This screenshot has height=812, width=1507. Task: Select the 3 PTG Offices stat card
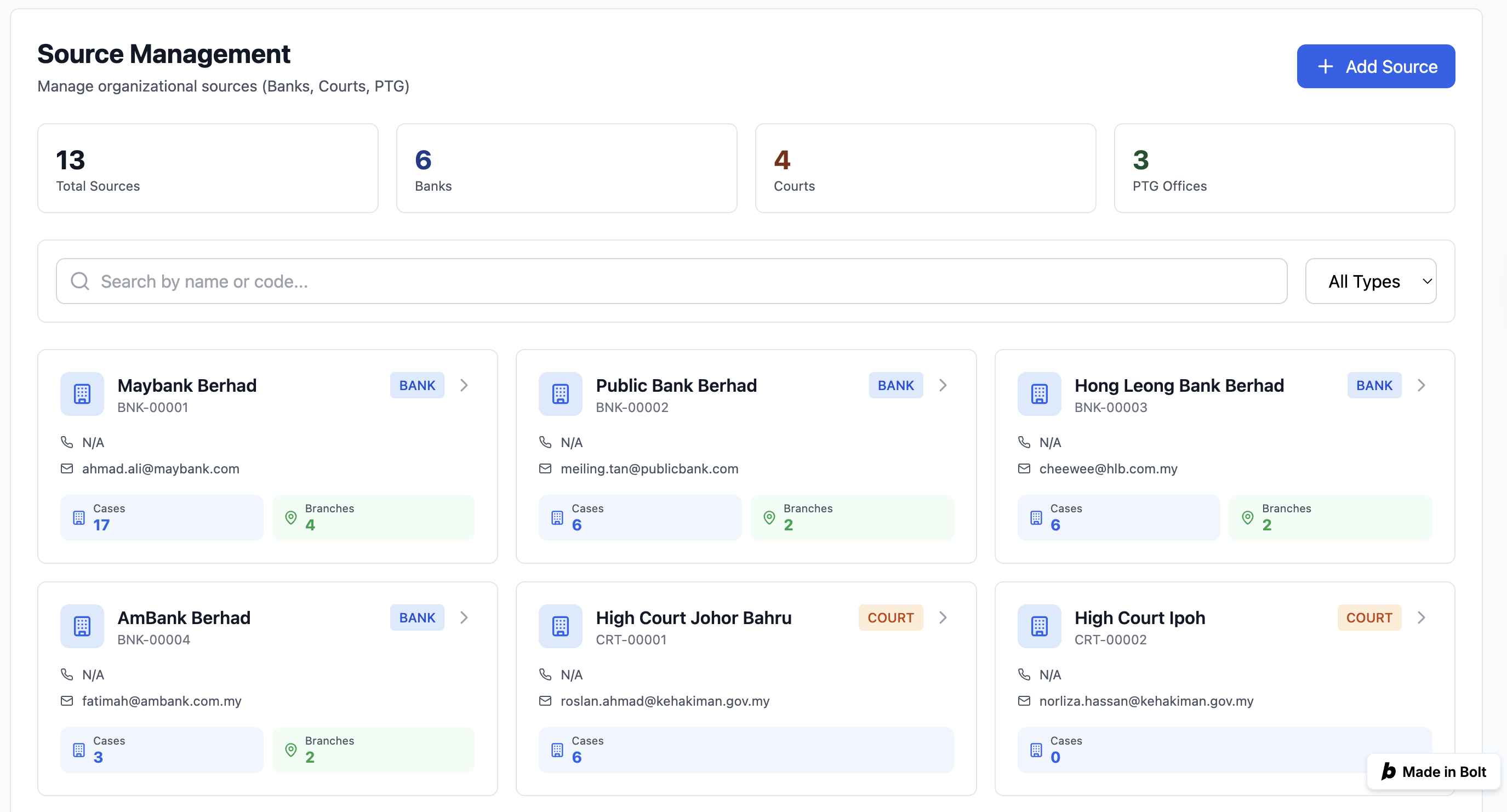[x=1284, y=168]
